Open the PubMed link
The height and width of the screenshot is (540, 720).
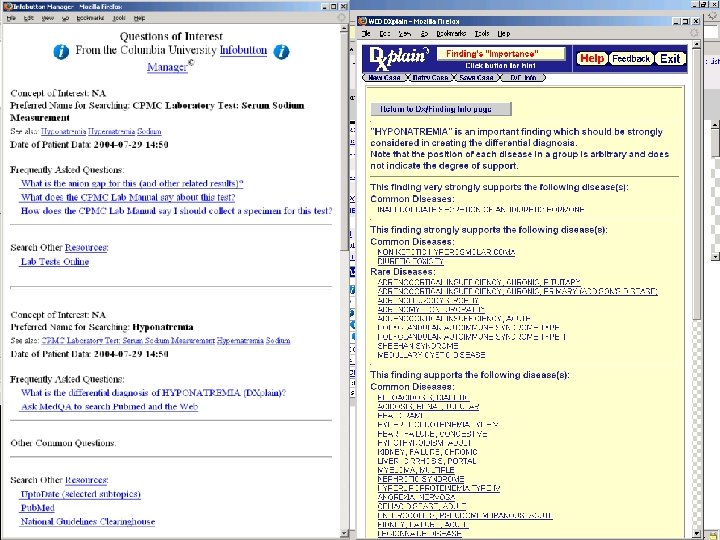[x=37, y=507]
